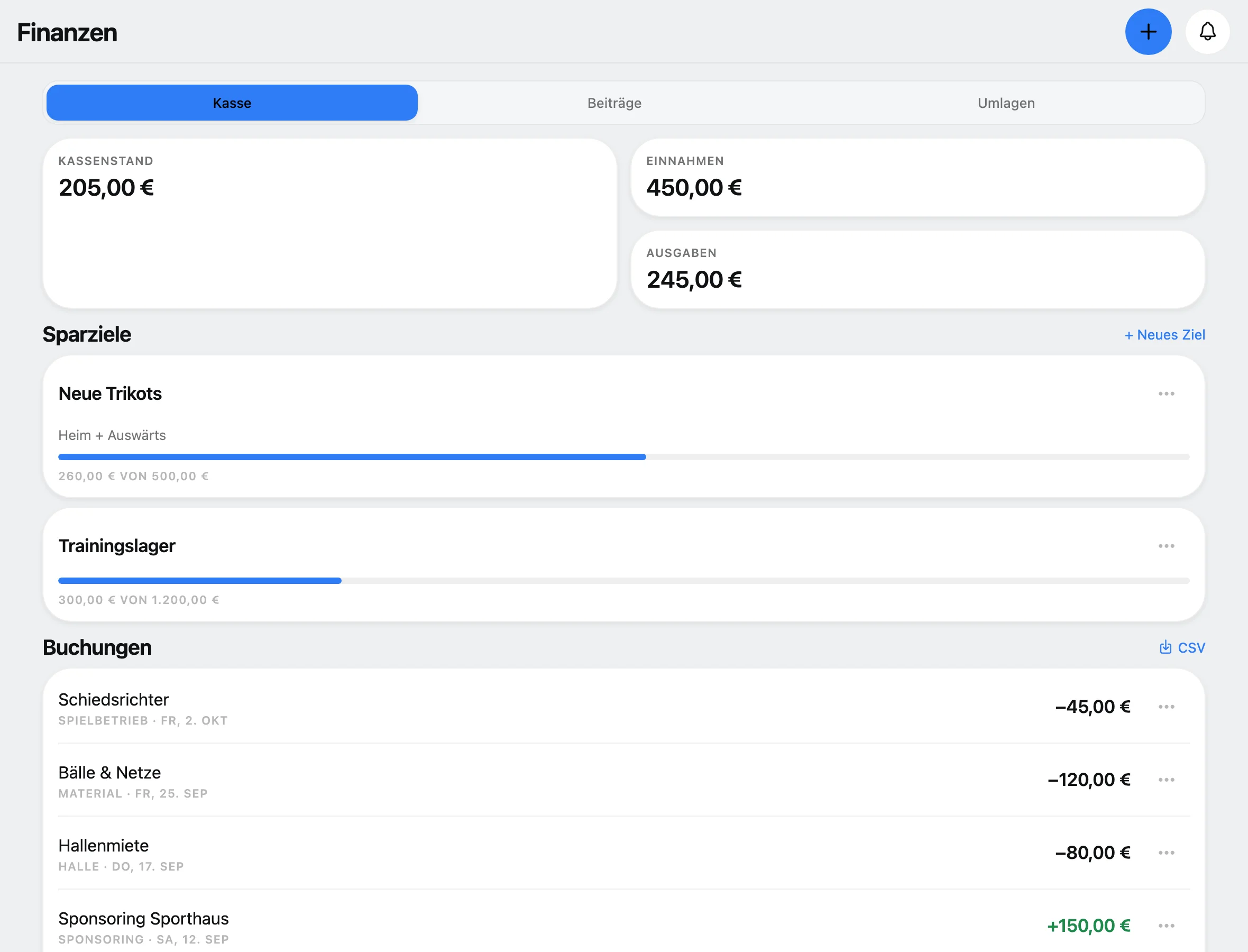This screenshot has height=952, width=1248.
Task: Open notifications via bell icon
Action: pos(1207,32)
